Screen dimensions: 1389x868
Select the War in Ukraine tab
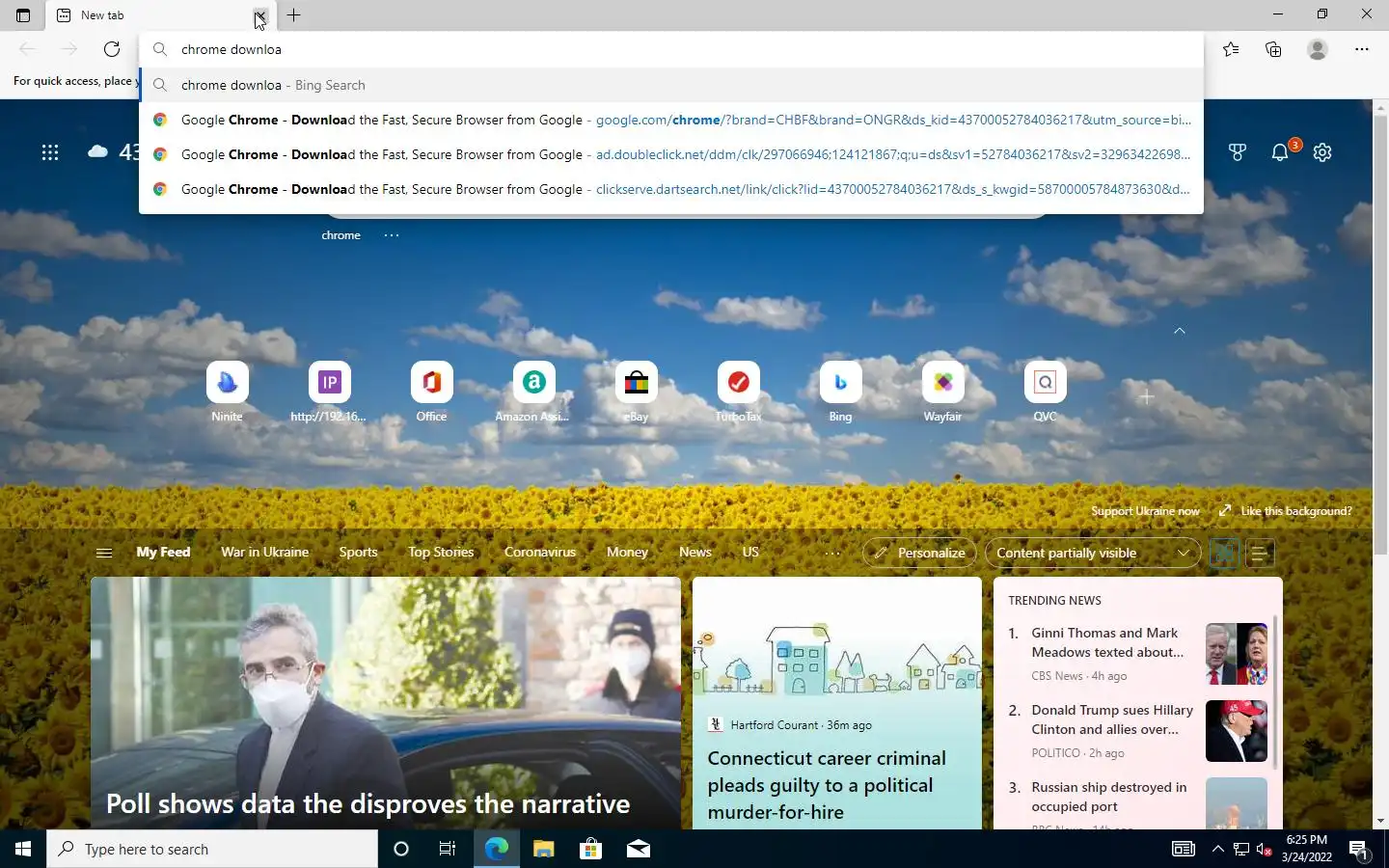pyautogui.click(x=265, y=552)
